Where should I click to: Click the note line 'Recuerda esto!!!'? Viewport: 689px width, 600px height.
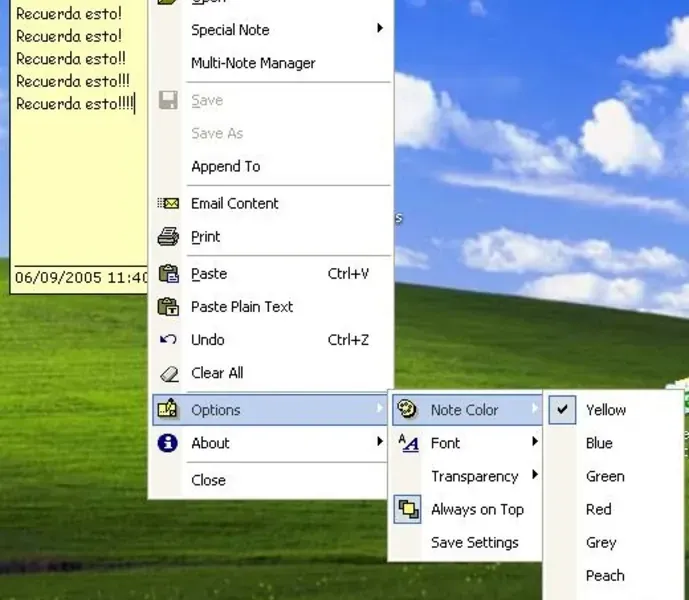[x=73, y=81]
